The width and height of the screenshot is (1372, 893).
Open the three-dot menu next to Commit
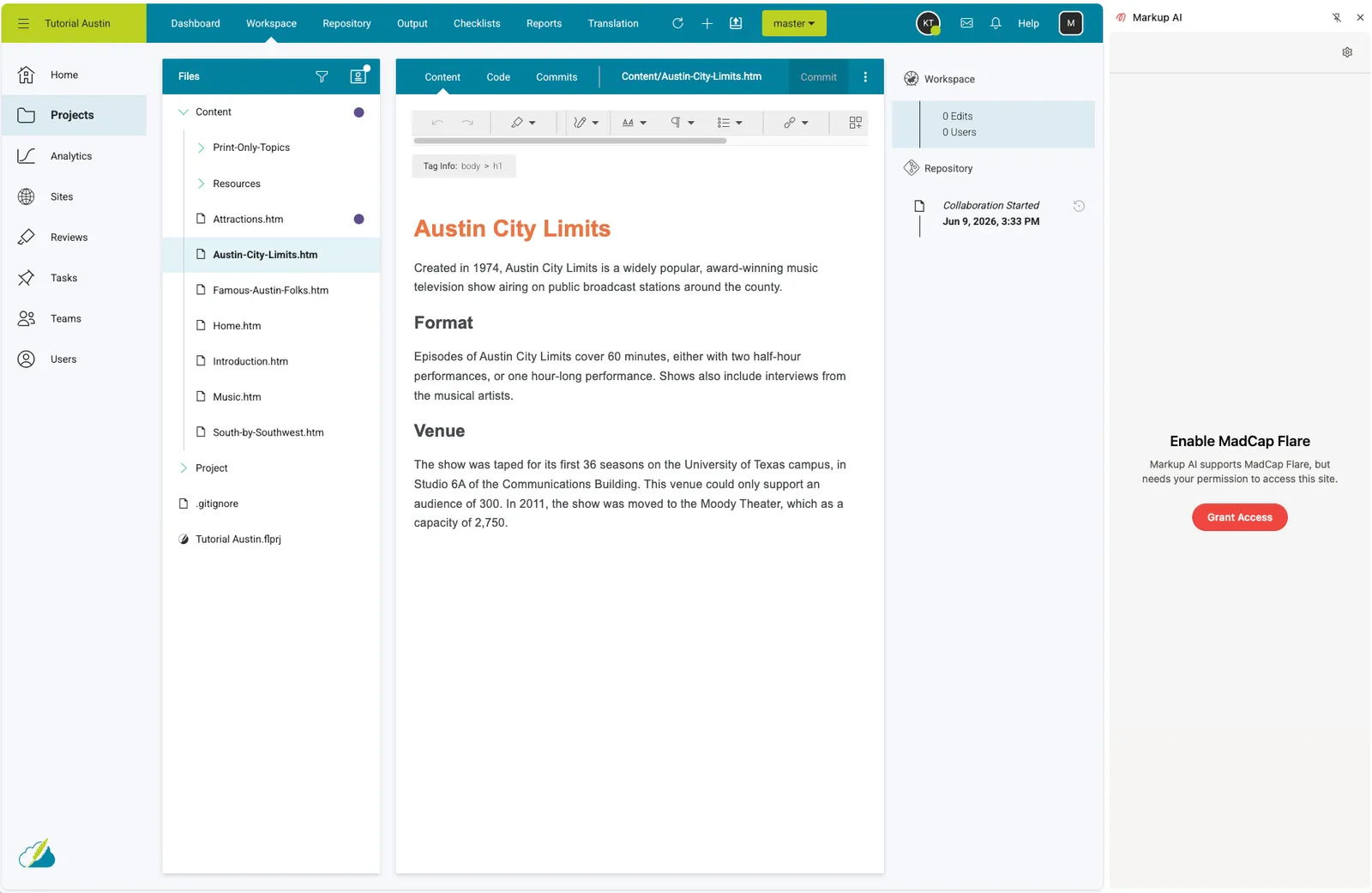[x=865, y=76]
